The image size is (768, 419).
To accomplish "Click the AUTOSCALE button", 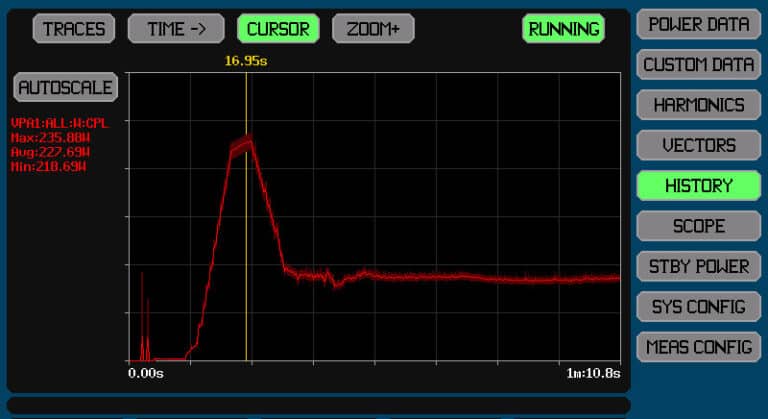I will (66, 88).
